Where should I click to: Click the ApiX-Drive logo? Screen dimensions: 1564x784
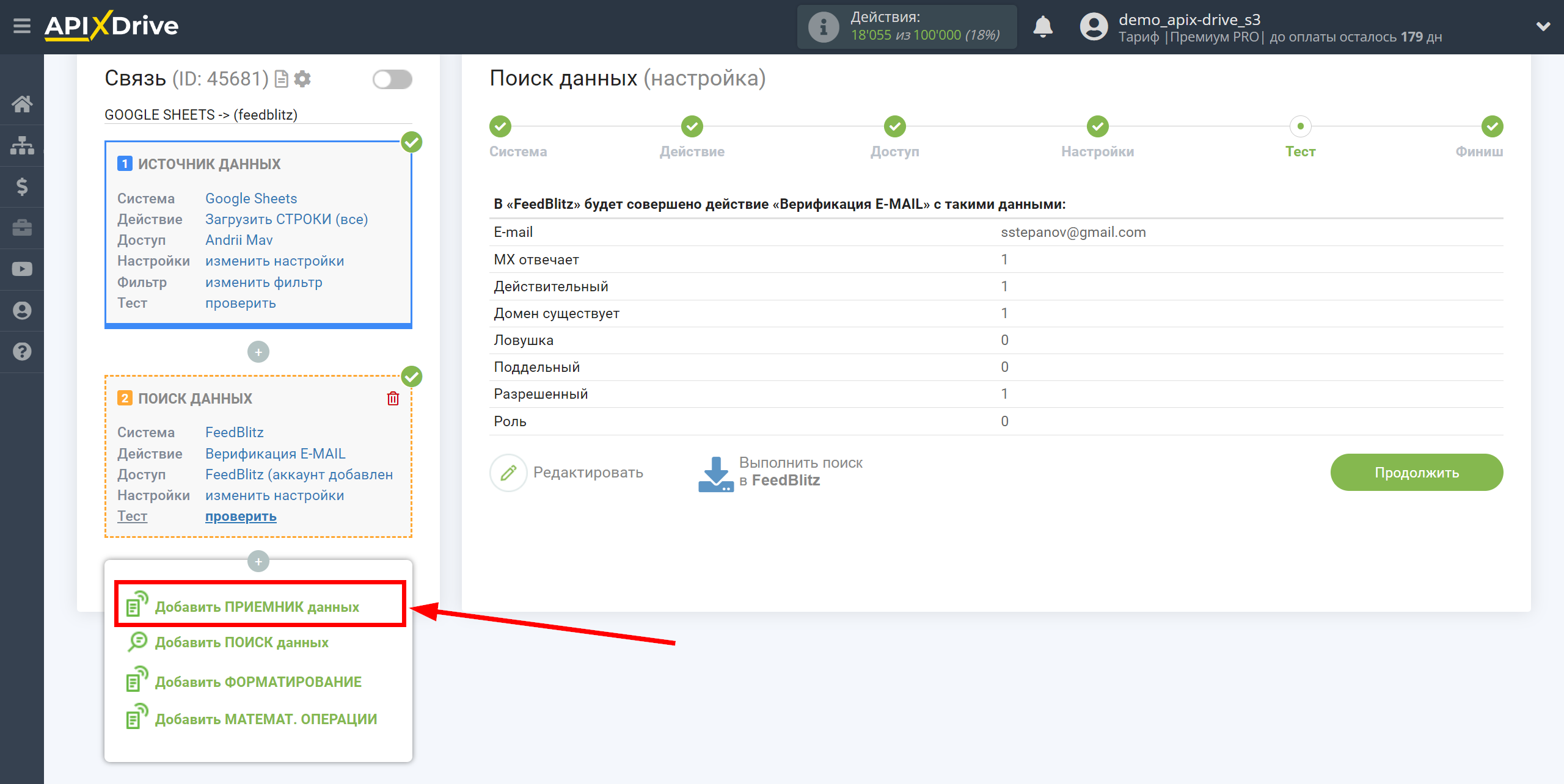(x=112, y=26)
